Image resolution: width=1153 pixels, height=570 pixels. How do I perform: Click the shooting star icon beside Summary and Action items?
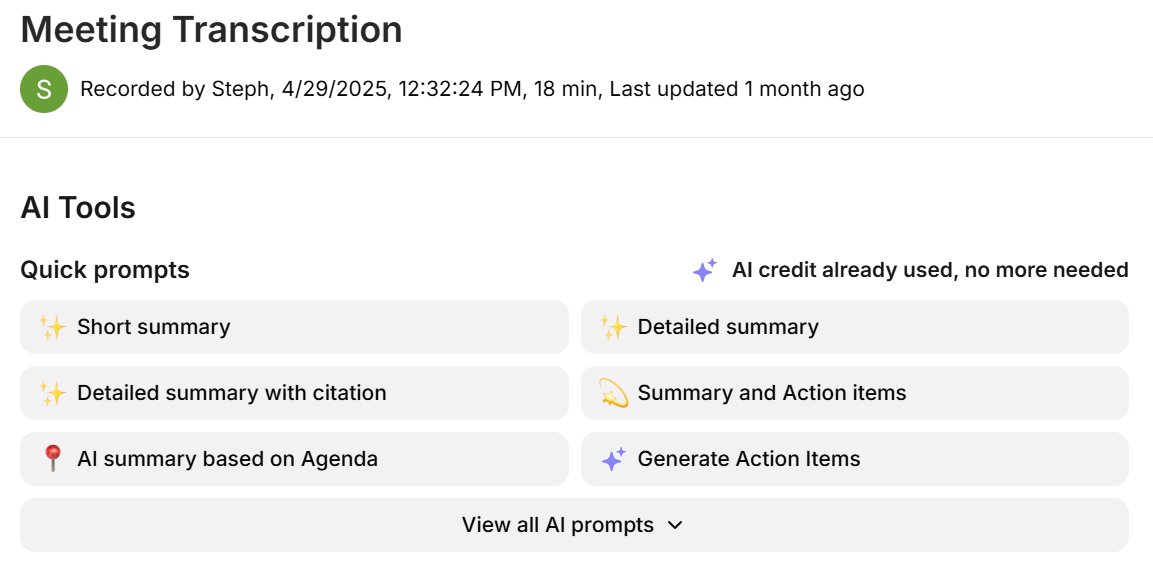coord(613,393)
